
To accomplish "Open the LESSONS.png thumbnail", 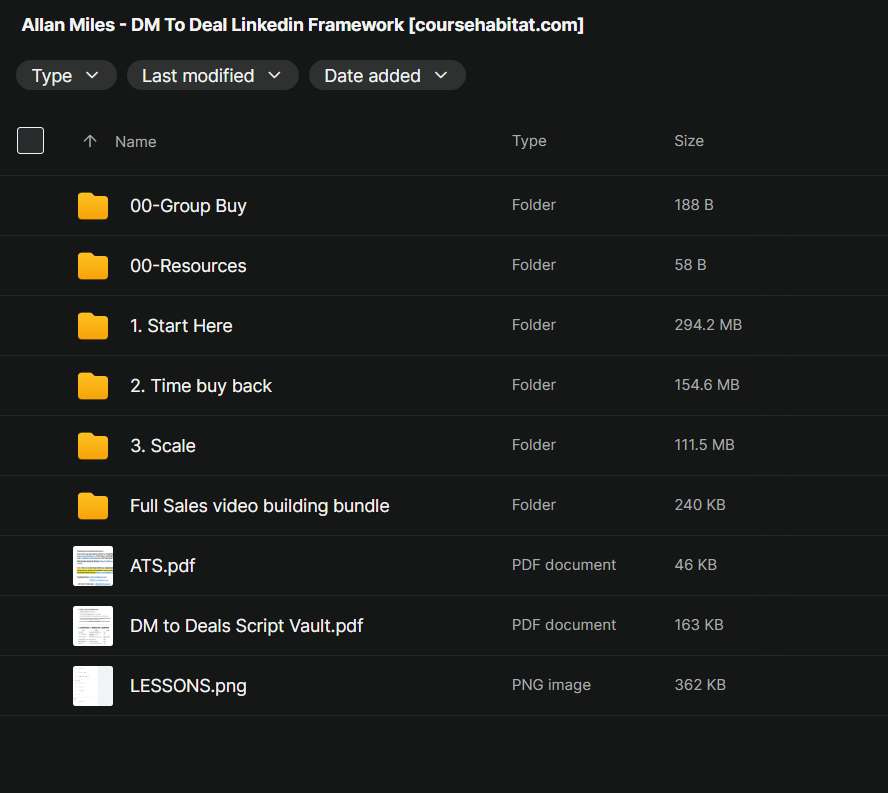I will pos(93,686).
